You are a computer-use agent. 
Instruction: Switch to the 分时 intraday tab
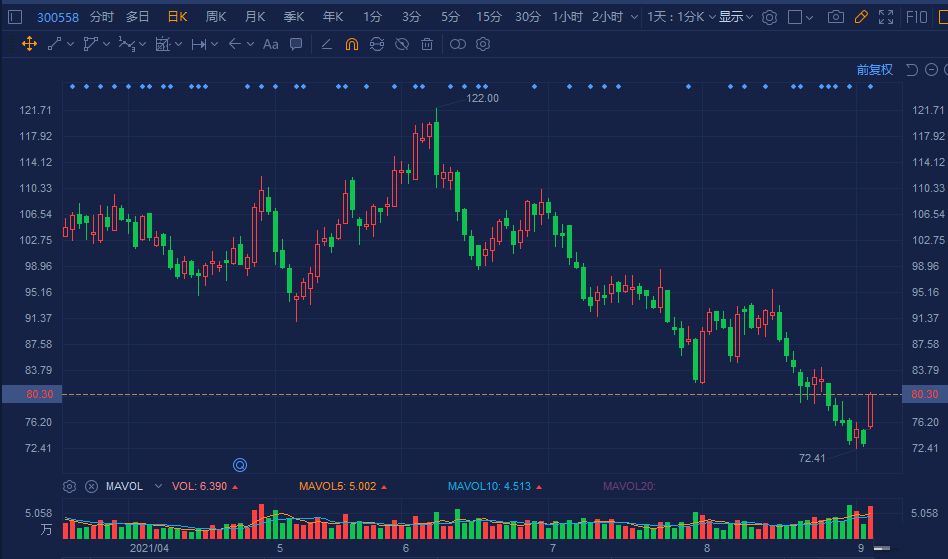coord(101,17)
